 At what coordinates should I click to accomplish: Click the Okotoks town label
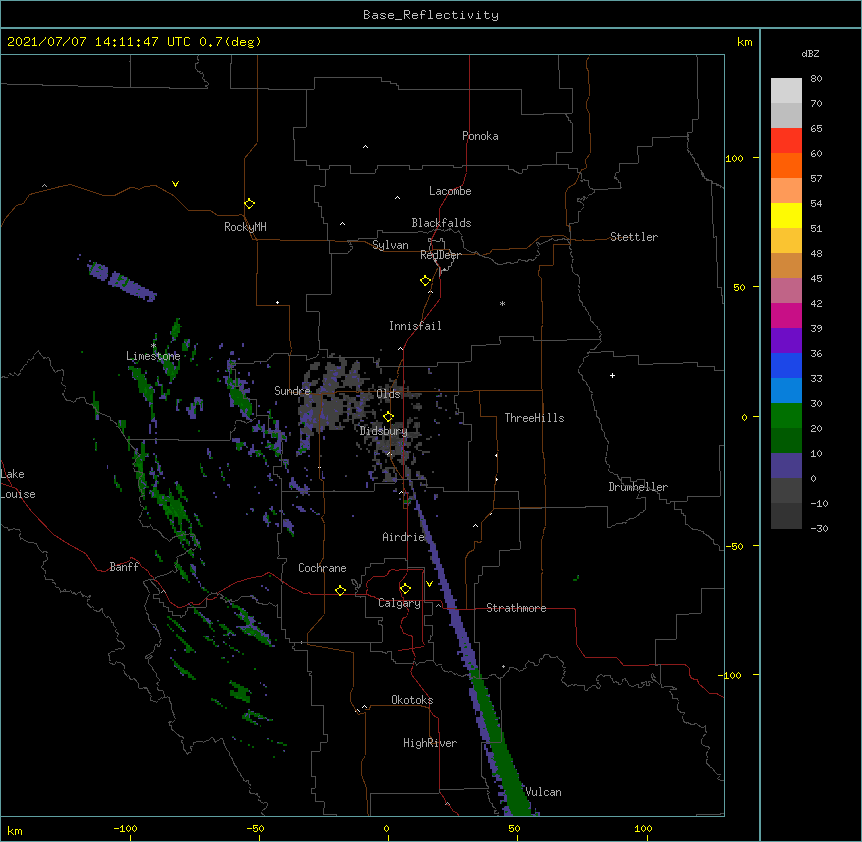click(412, 700)
